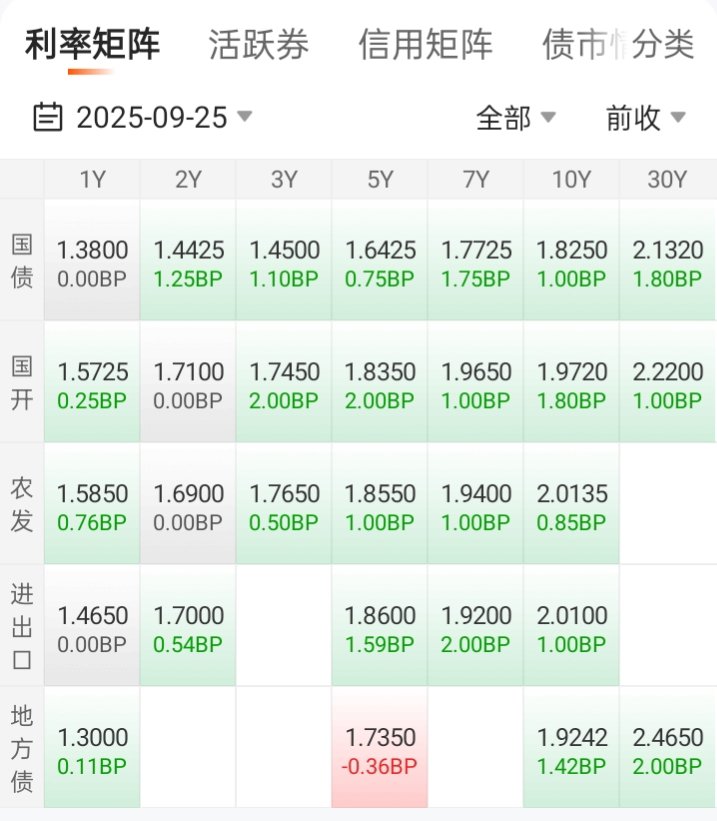Image resolution: width=717 pixels, height=821 pixels.
Task: Open the 信用矩阵 tab
Action: 425,44
